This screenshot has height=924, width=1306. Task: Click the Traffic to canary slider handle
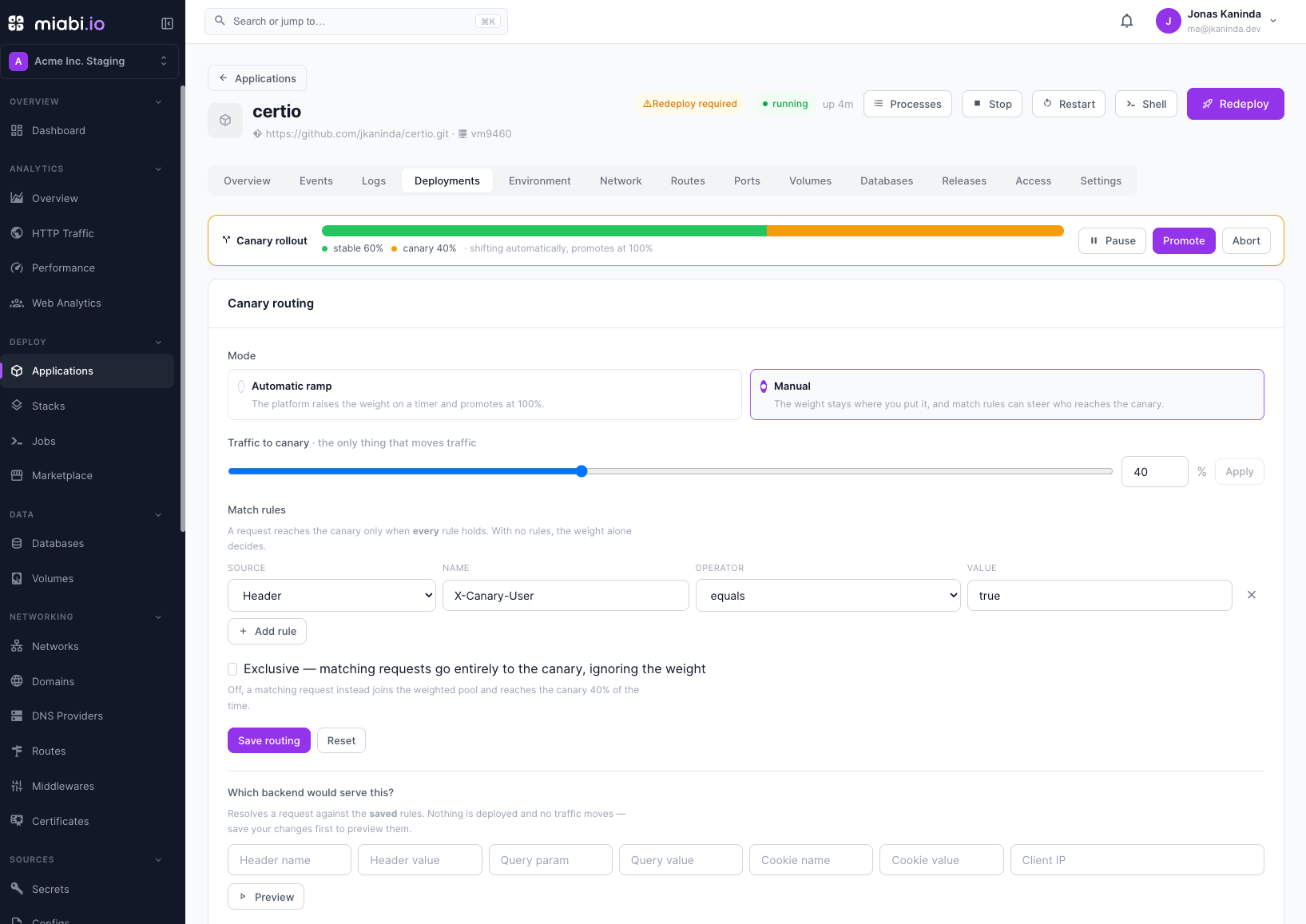coord(582,471)
